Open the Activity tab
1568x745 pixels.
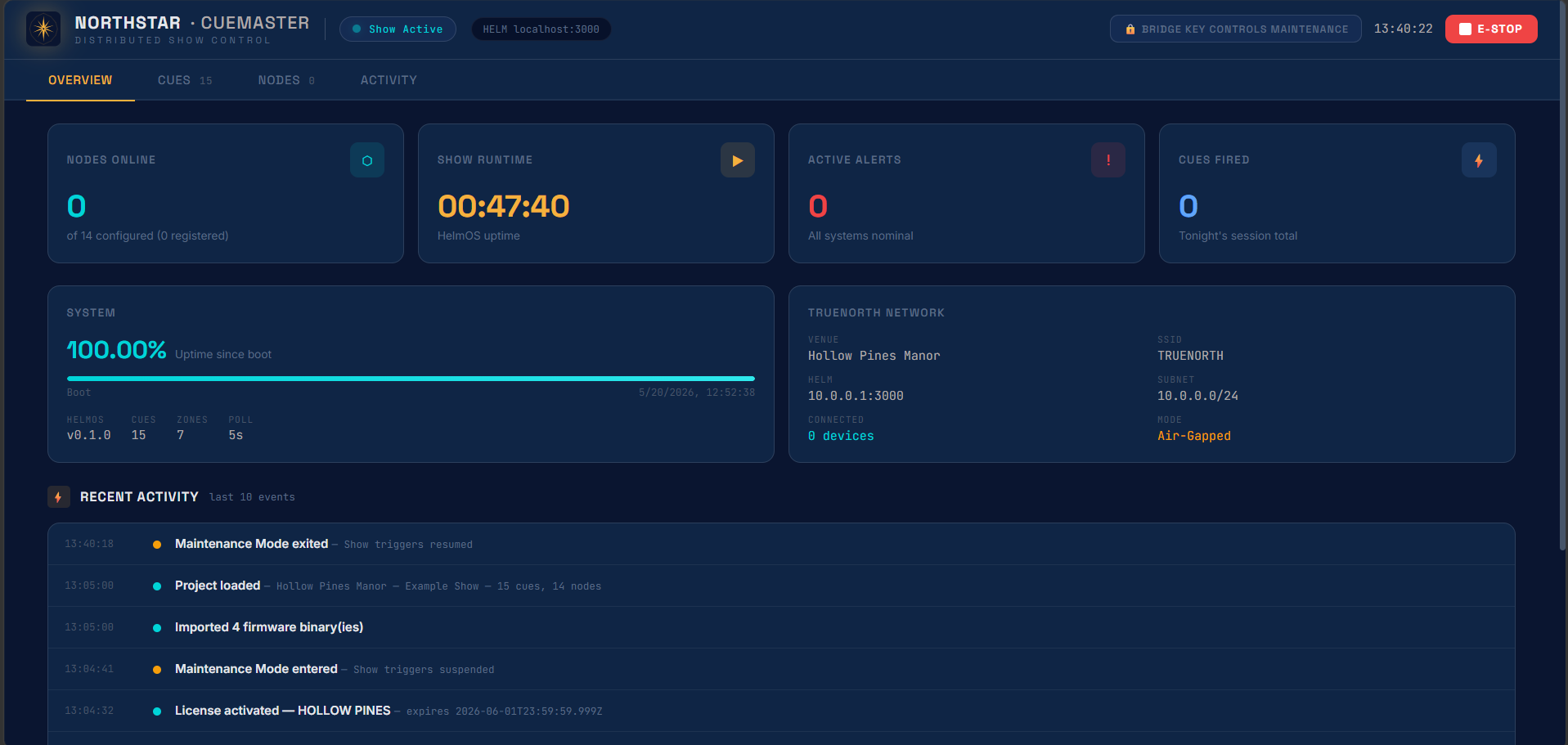(389, 80)
